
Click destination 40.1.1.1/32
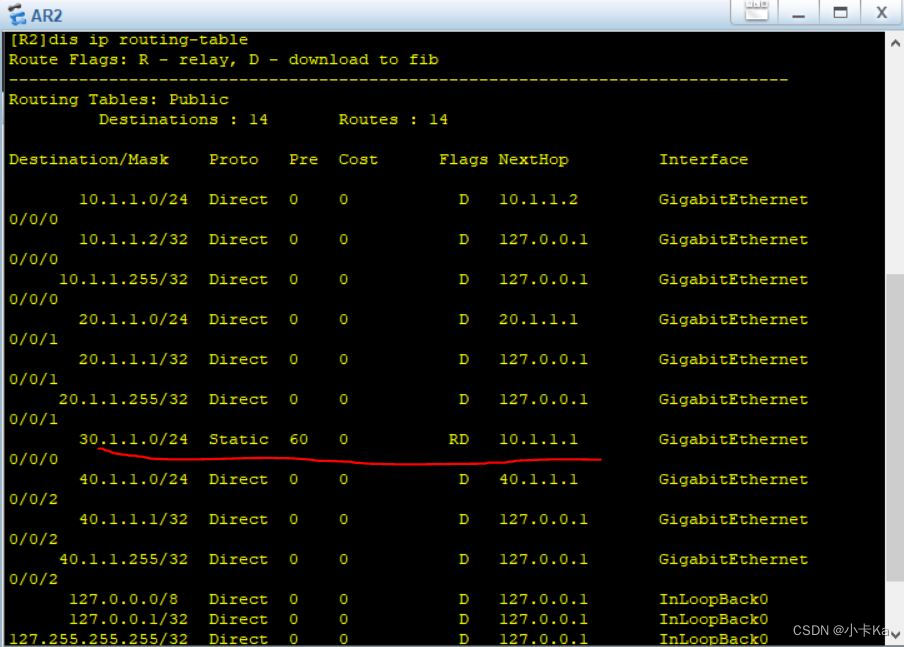point(133,519)
